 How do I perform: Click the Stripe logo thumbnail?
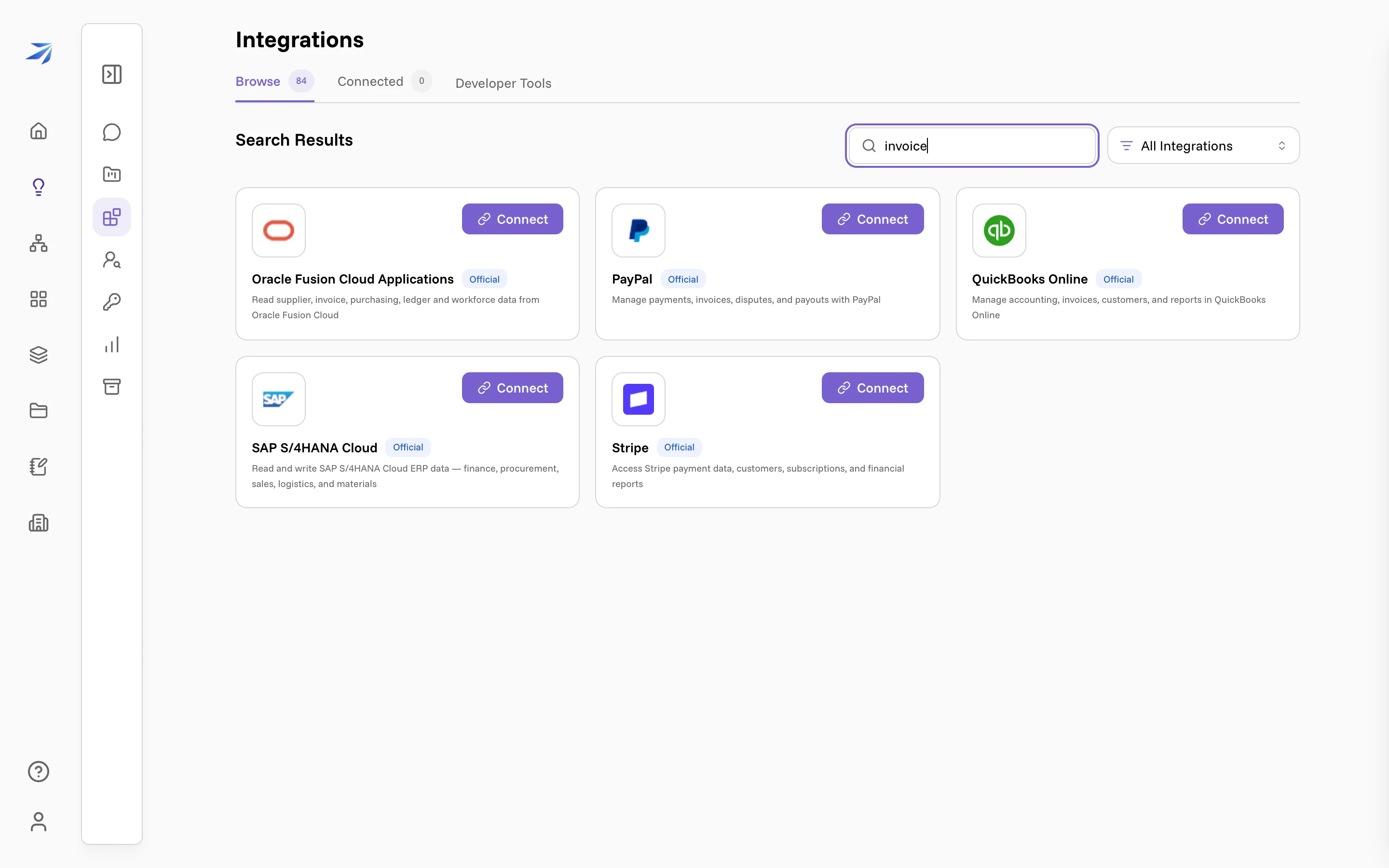pyautogui.click(x=638, y=399)
